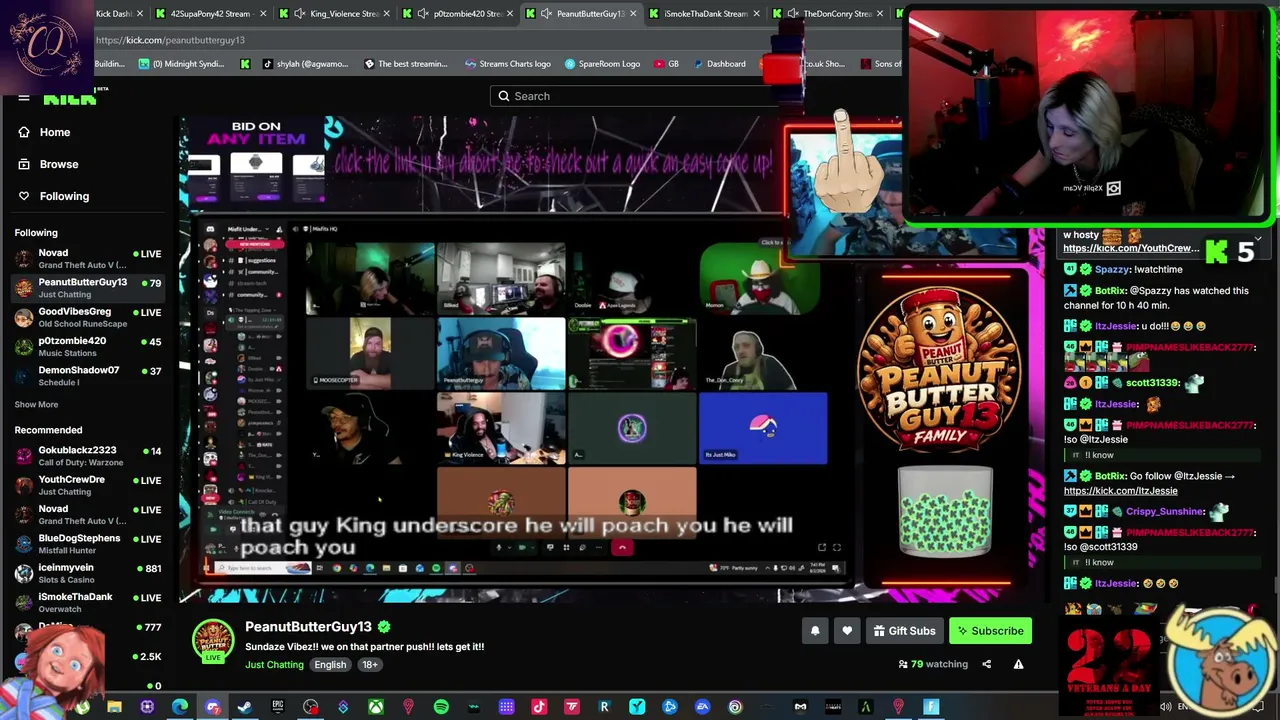Open Xbox app from the taskbar

pos(376,707)
